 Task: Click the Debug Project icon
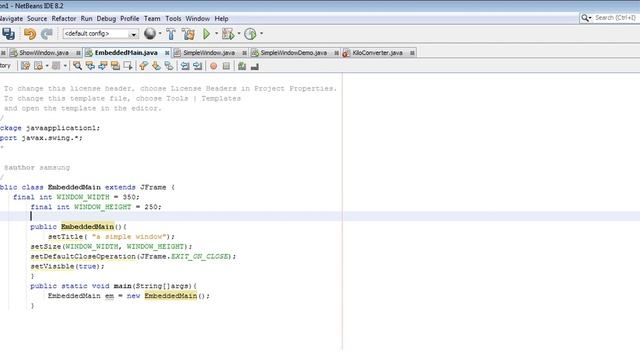point(228,34)
